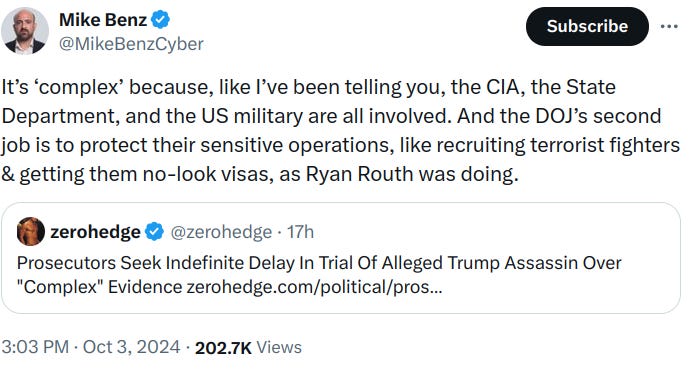Viewport: 692px width, 369px height.
Task: Click the zerohedge avatar in quoted tweet
Action: pos(30,231)
